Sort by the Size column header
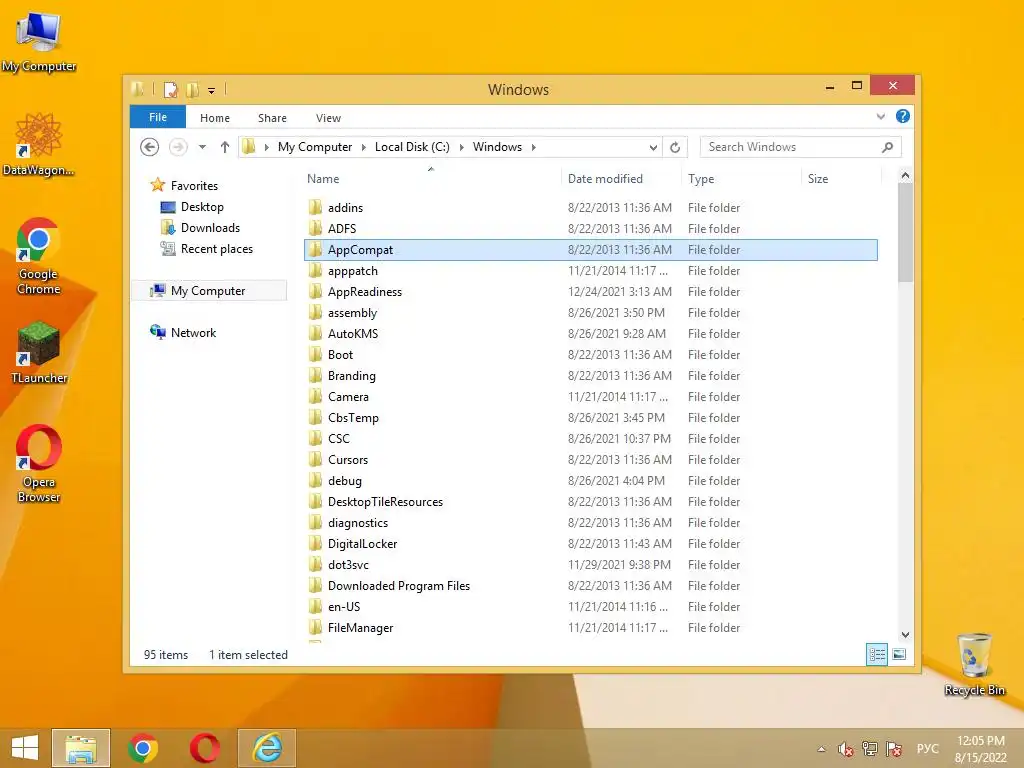 [x=818, y=179]
